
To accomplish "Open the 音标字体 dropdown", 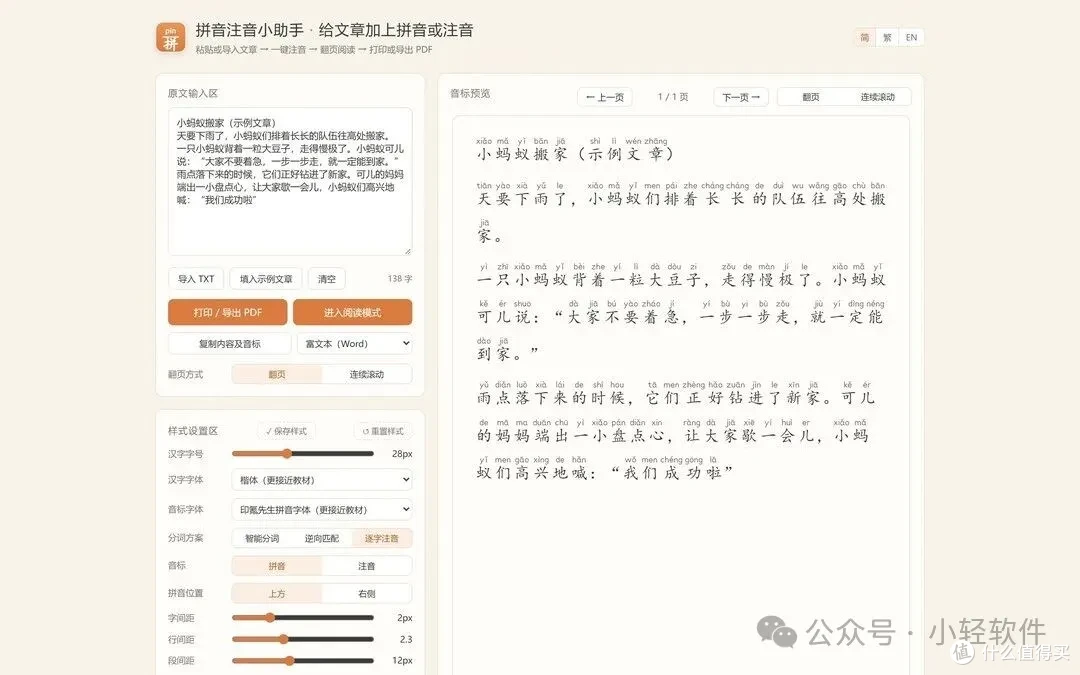I will [x=322, y=510].
